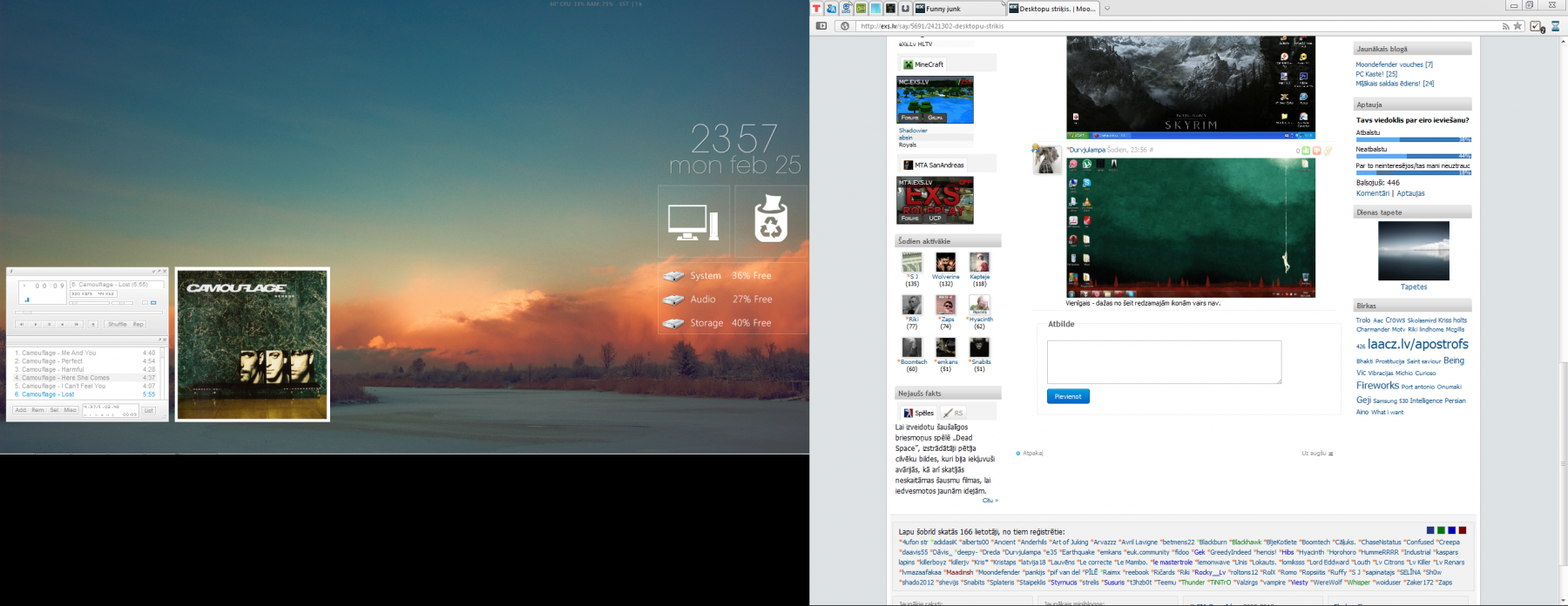Open the playlist Rem menu
This screenshot has height=606, width=1568.
point(37,410)
